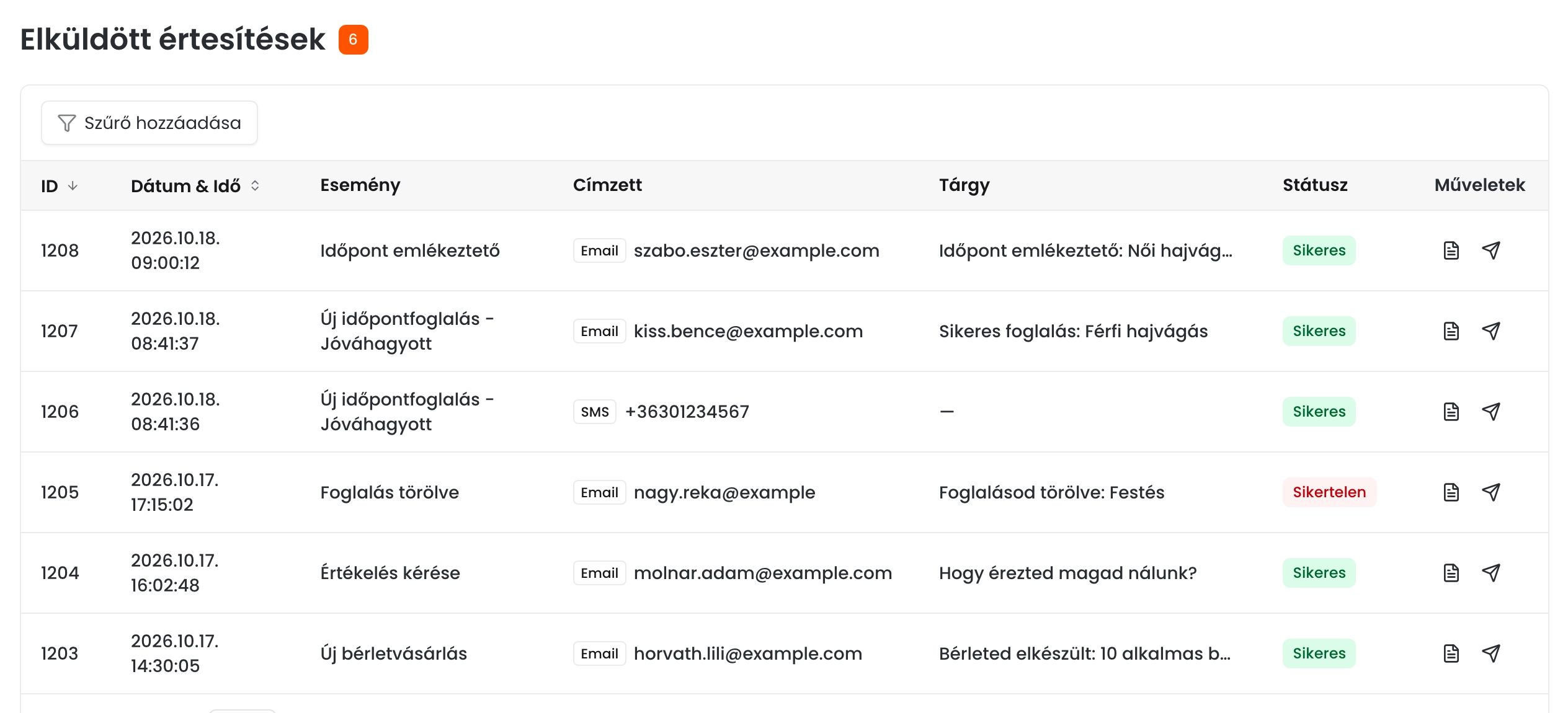Click Email tag beside molnar.adam@example.com

point(599,573)
